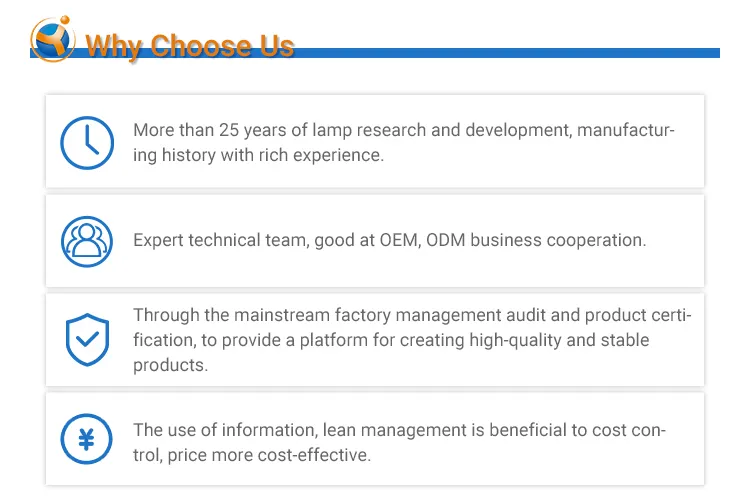Image resolution: width=750 pixels, height=504 pixels.
Task: Click the line starting "More than 25 years"
Action: (404, 131)
